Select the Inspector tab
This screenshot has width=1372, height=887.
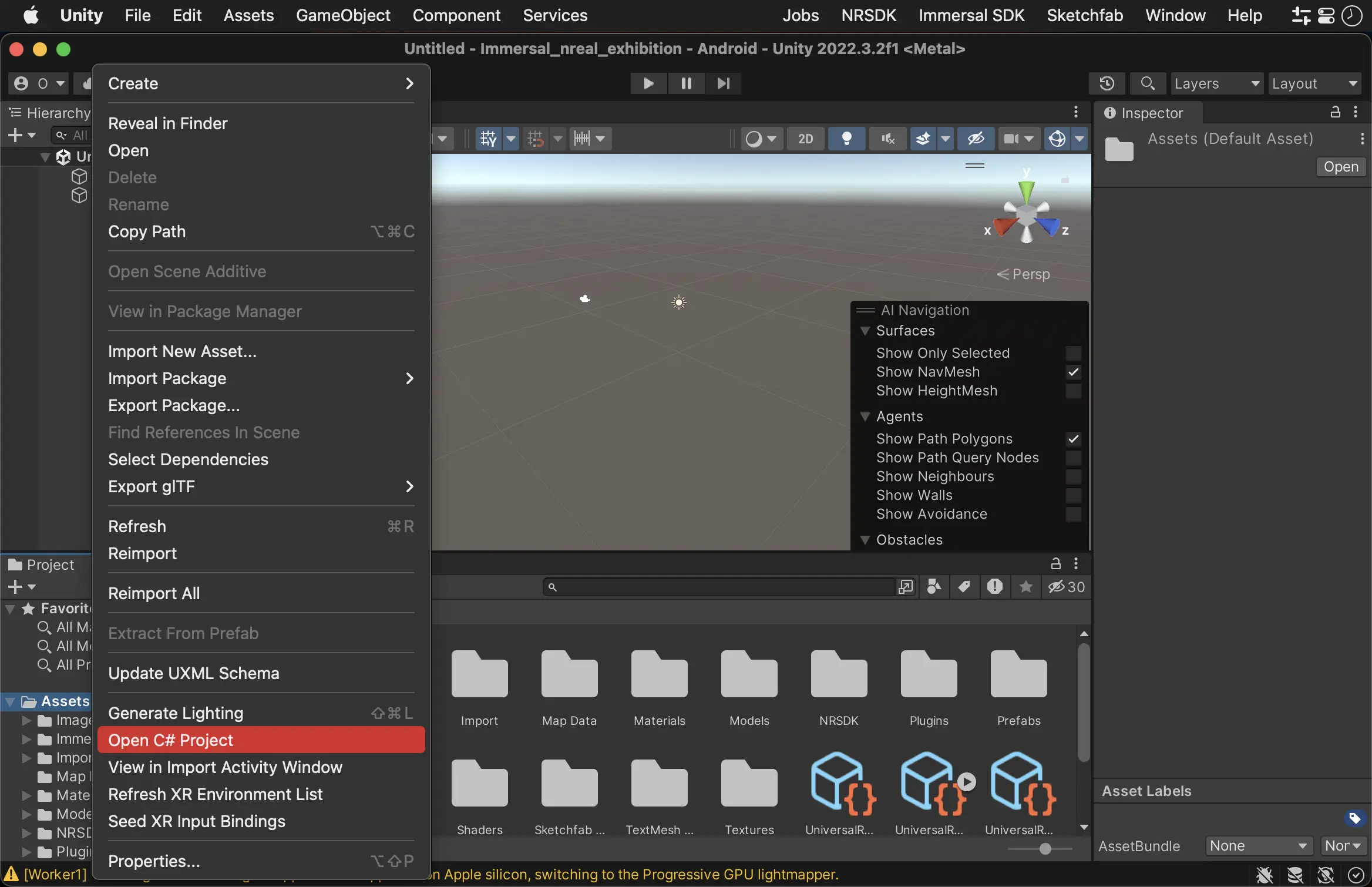pyautogui.click(x=1148, y=113)
